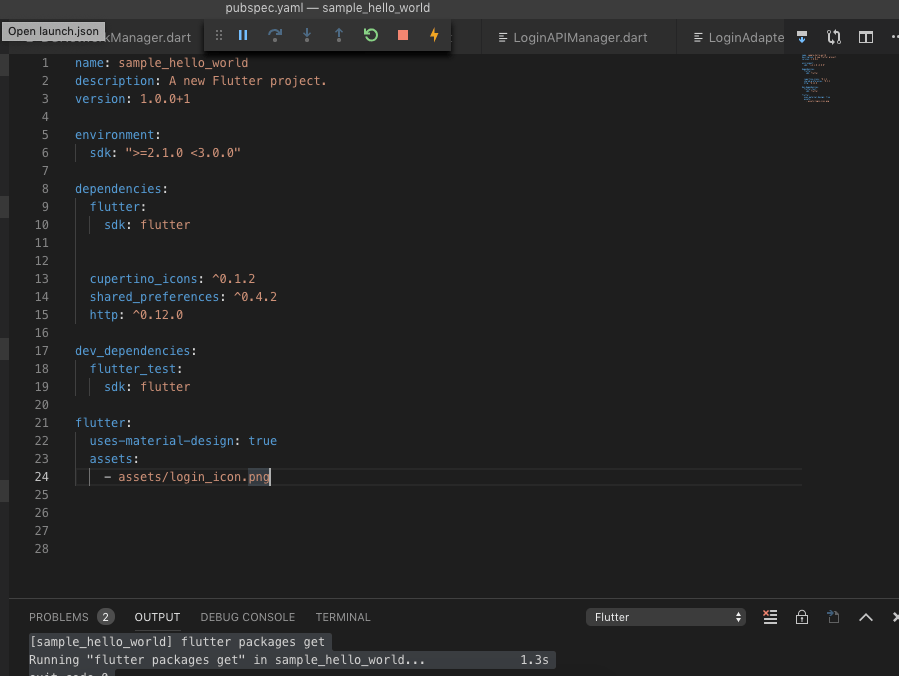
Task: Open the Flutter output channel dropdown
Action: [x=666, y=617]
